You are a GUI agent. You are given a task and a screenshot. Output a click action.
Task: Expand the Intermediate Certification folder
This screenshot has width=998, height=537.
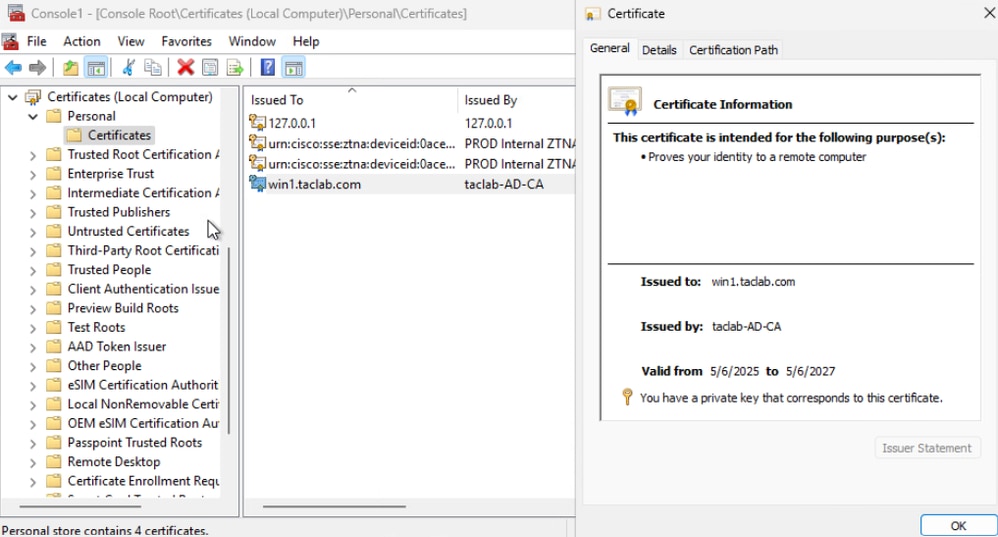point(33,193)
